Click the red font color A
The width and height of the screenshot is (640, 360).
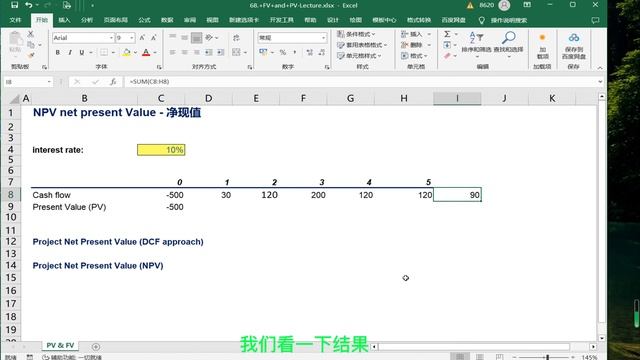click(x=146, y=52)
